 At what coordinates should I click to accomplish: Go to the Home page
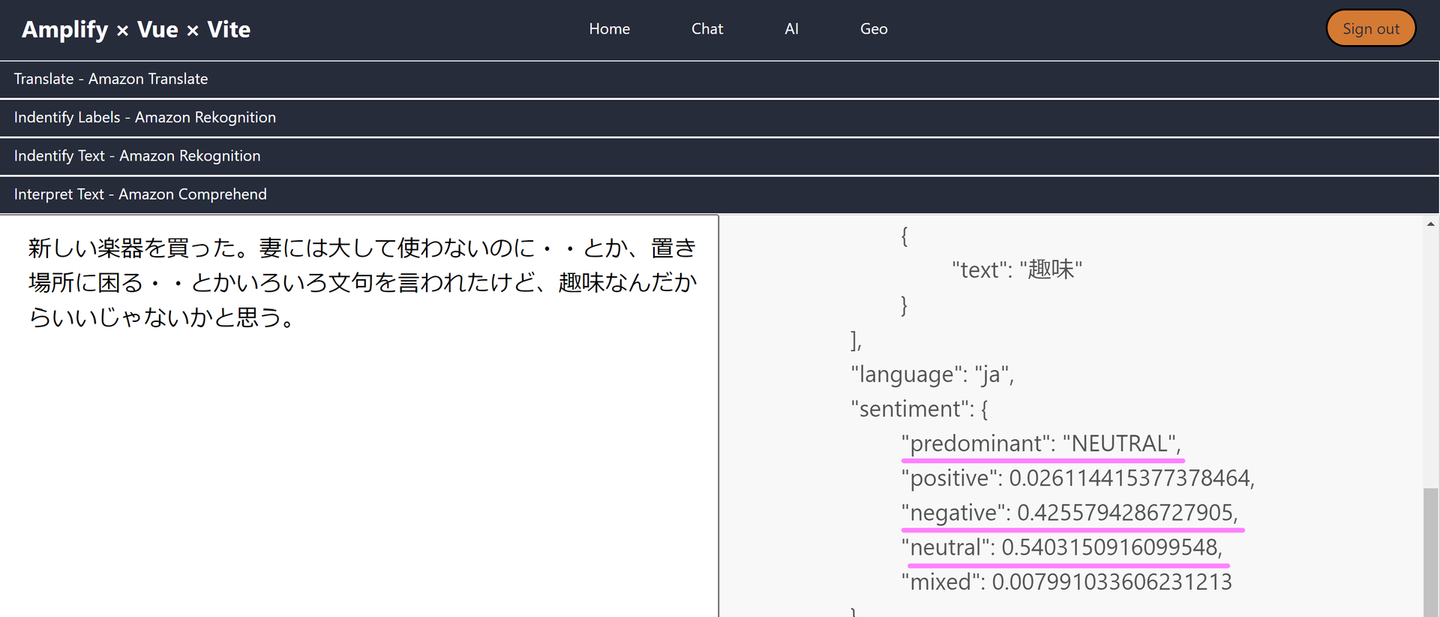pyautogui.click(x=609, y=29)
